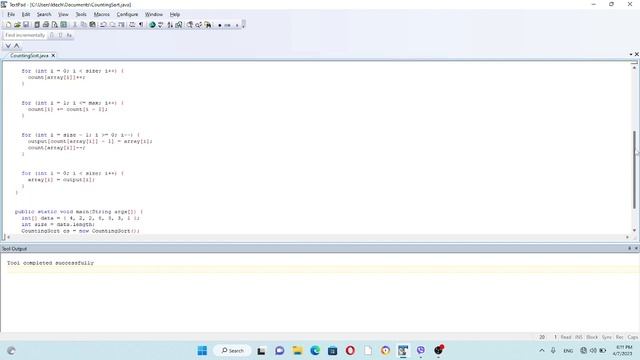Image resolution: width=640 pixels, height=360 pixels.
Task: Click the Manage Files toolbar icon
Action: (37, 25)
